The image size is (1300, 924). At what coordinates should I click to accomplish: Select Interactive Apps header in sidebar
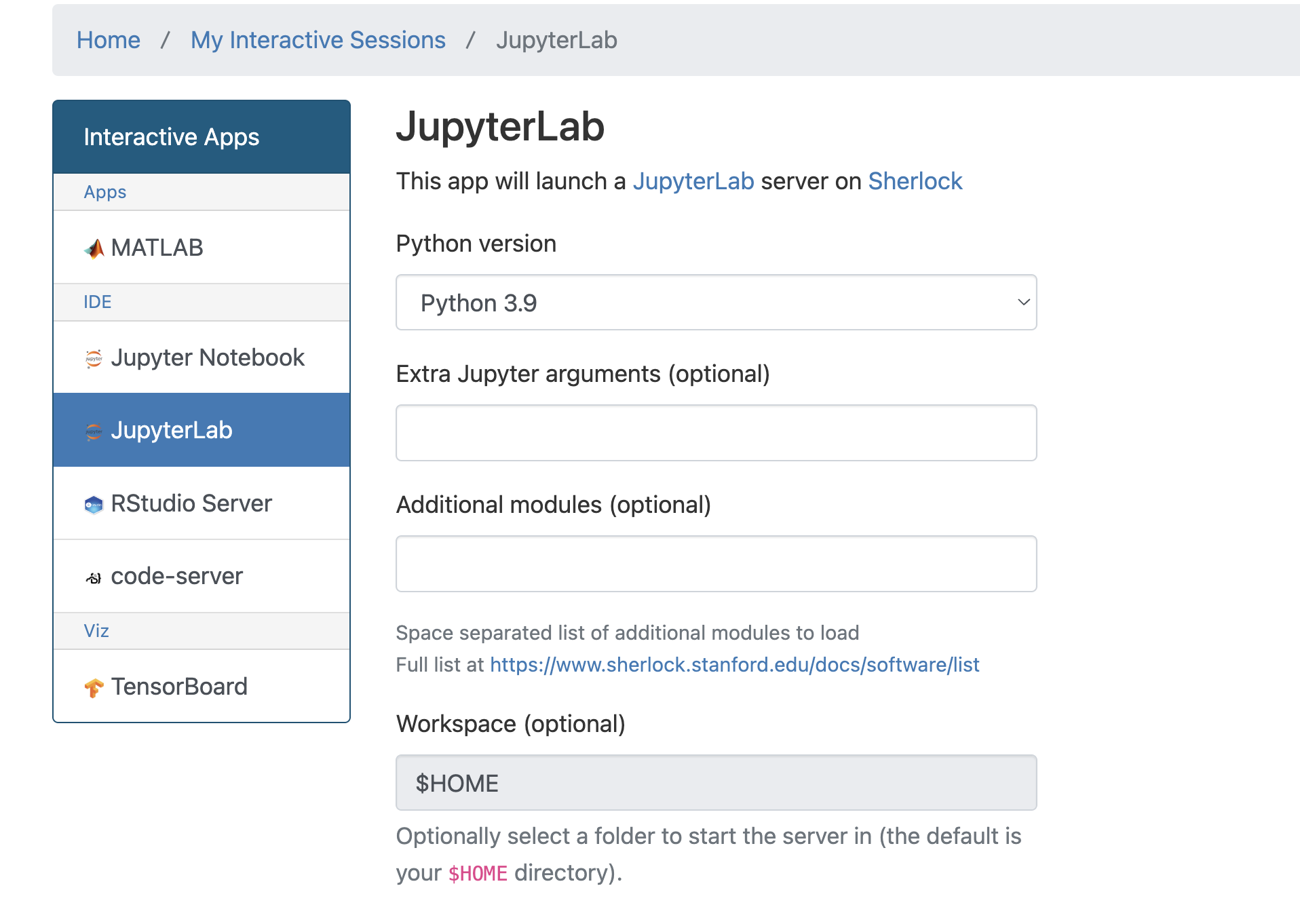tap(171, 136)
